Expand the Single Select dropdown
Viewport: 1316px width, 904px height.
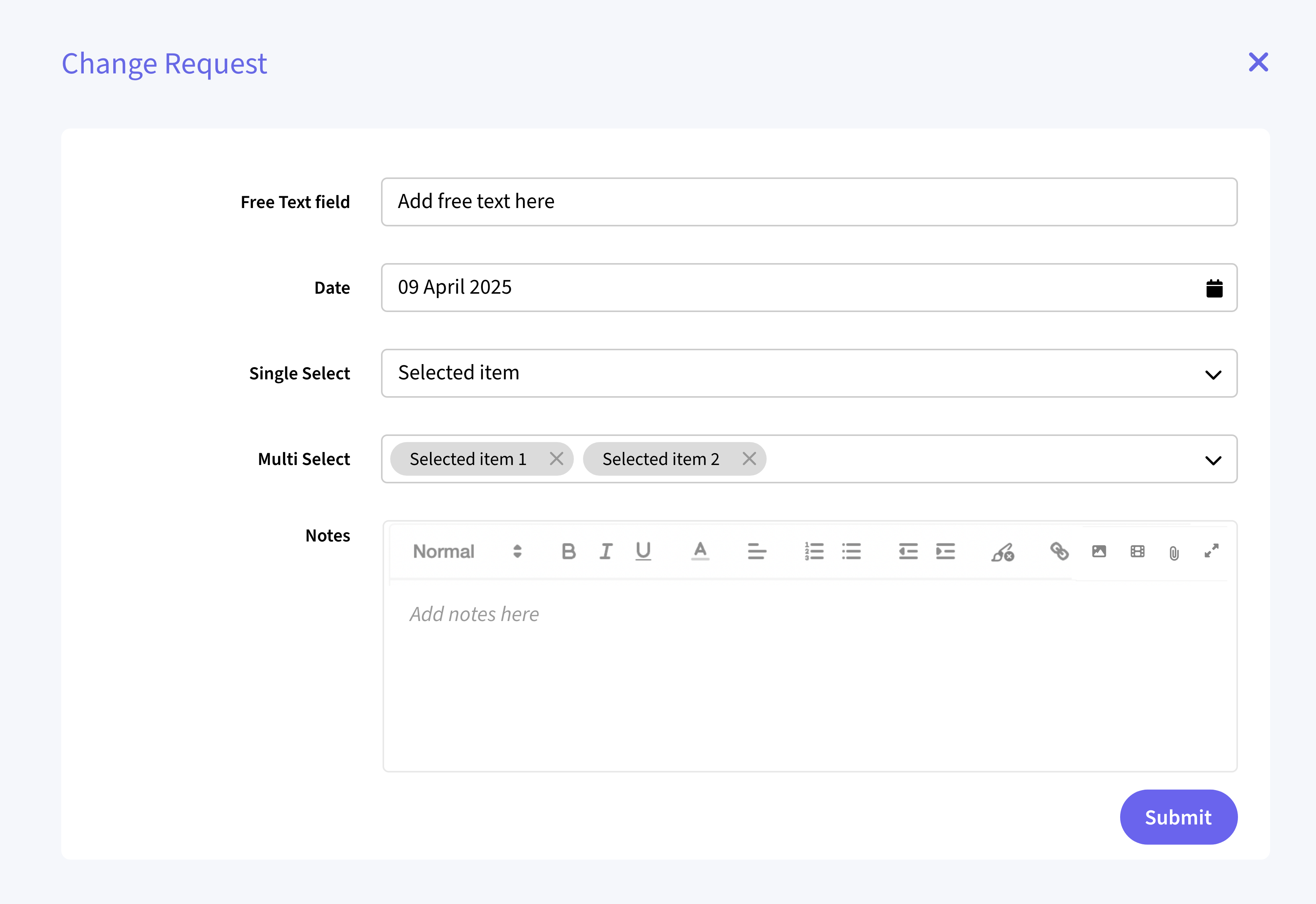1213,374
